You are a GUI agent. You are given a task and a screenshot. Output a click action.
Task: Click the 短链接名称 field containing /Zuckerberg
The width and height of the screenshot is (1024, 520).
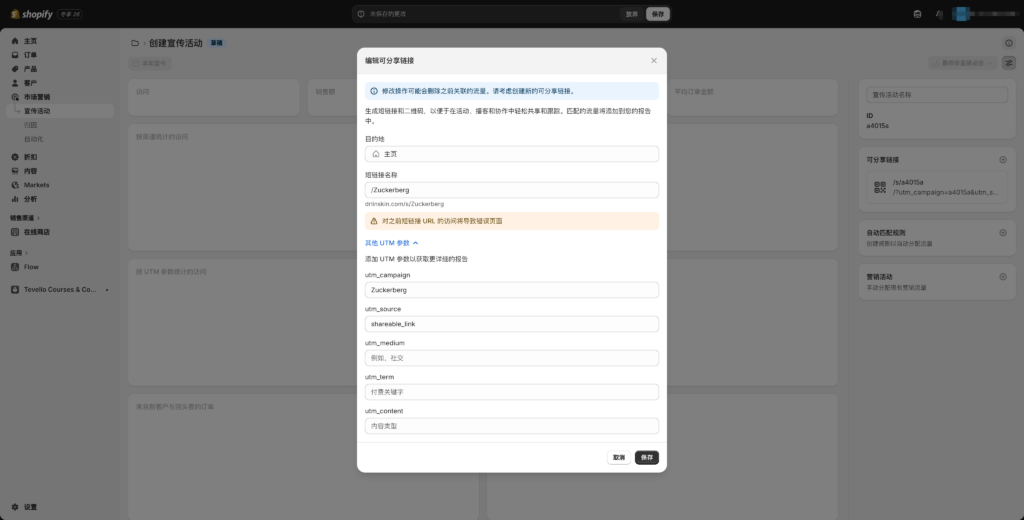pos(511,190)
